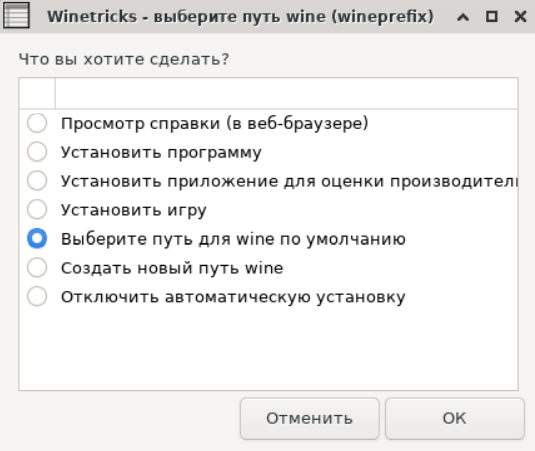The width and height of the screenshot is (535, 451).
Task: Maximize the Winetricks dialog window
Action: pos(491,16)
